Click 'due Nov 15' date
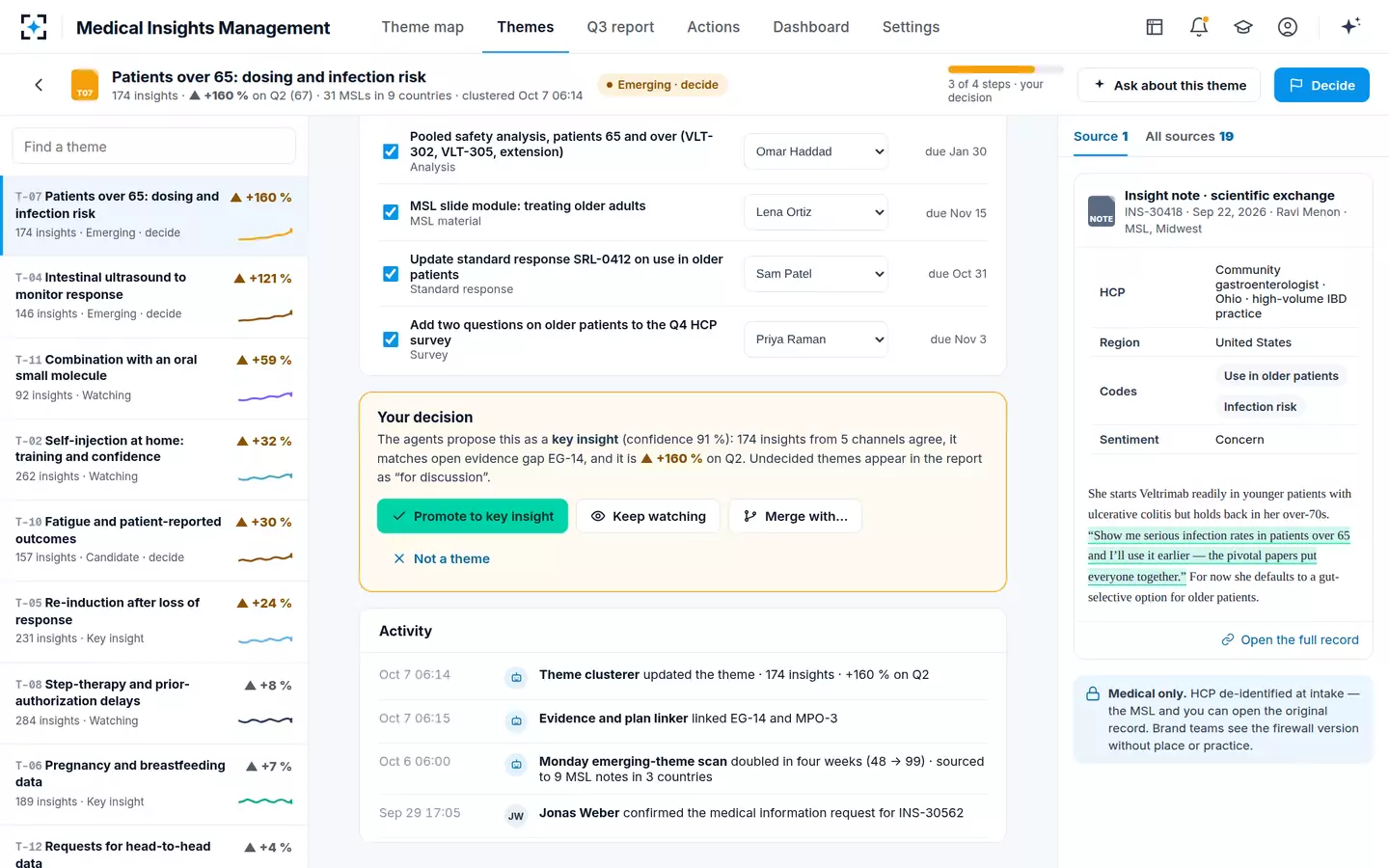 (x=956, y=213)
